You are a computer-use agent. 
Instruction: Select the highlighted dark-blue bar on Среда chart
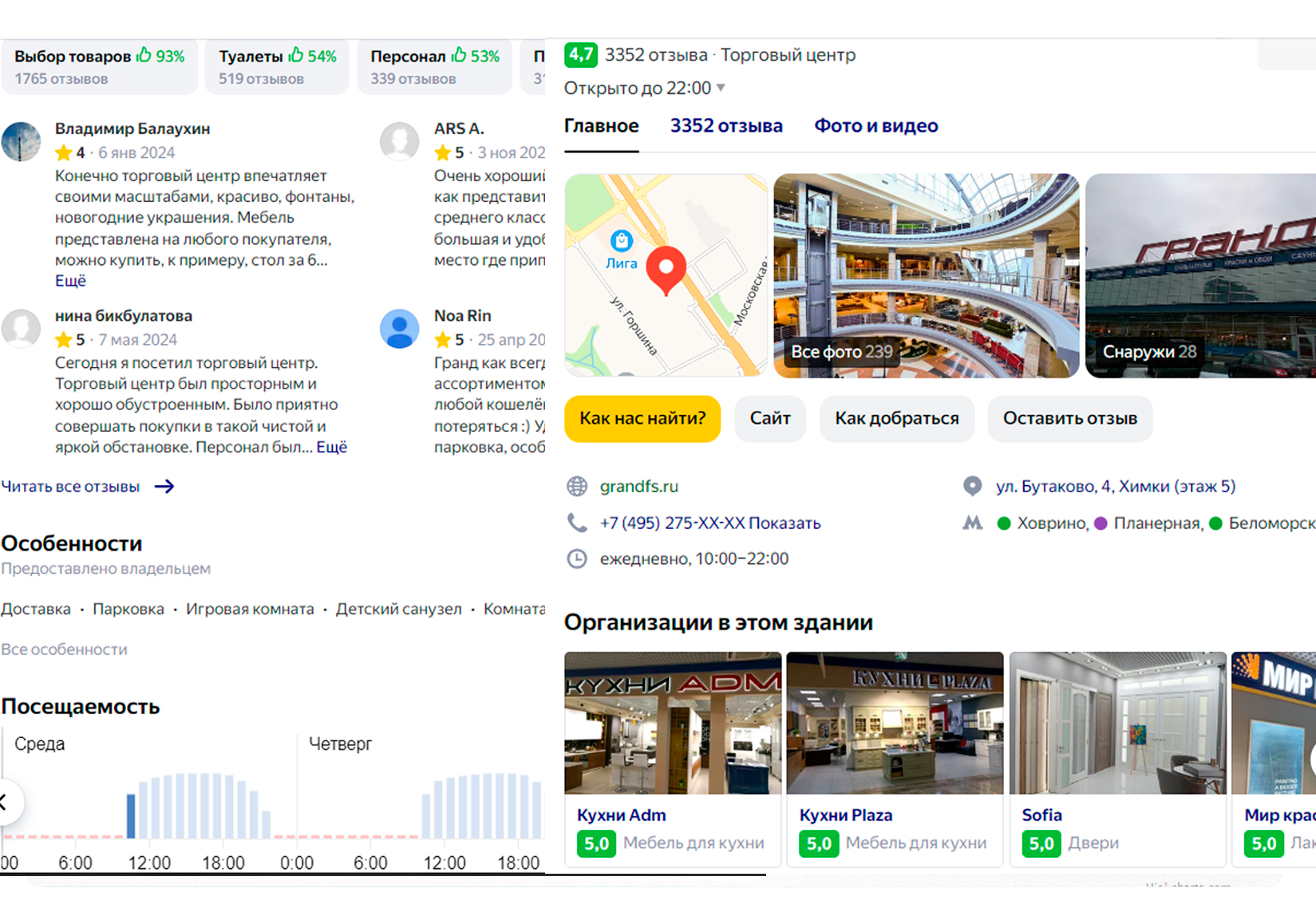[131, 815]
